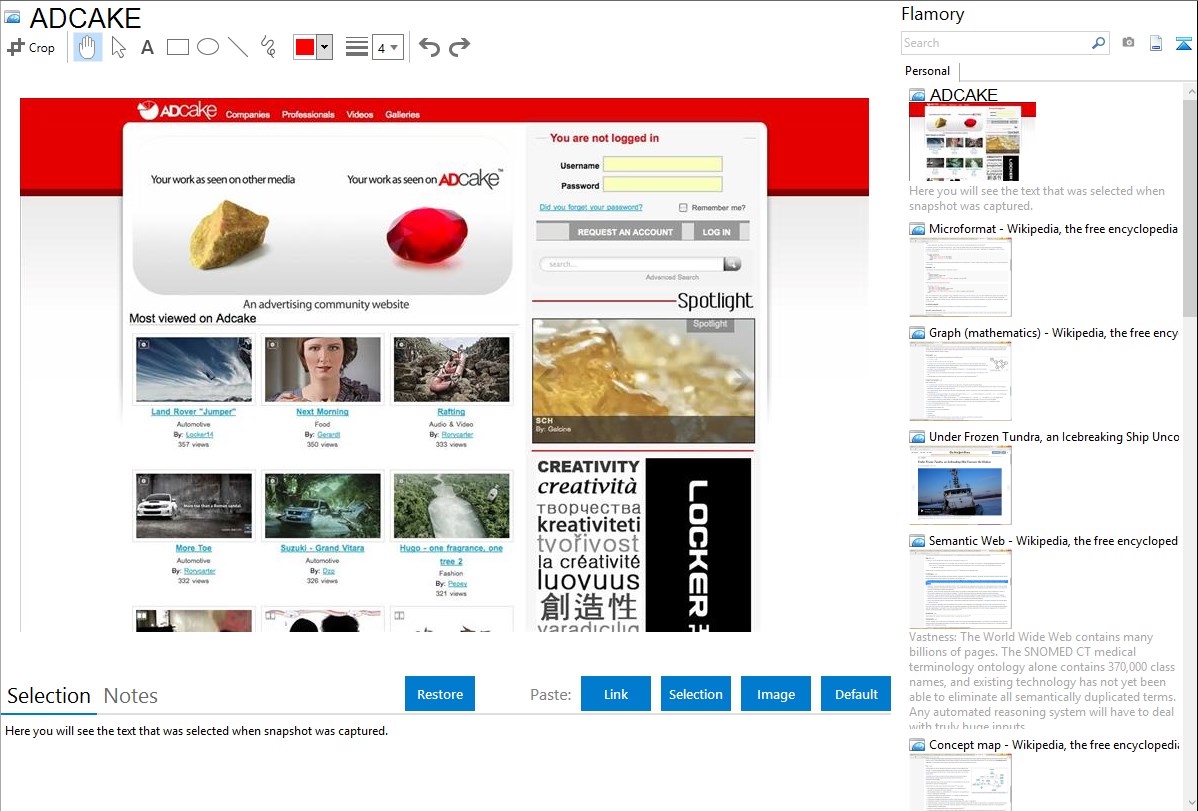Click the Spotlight featured image

[x=643, y=381]
